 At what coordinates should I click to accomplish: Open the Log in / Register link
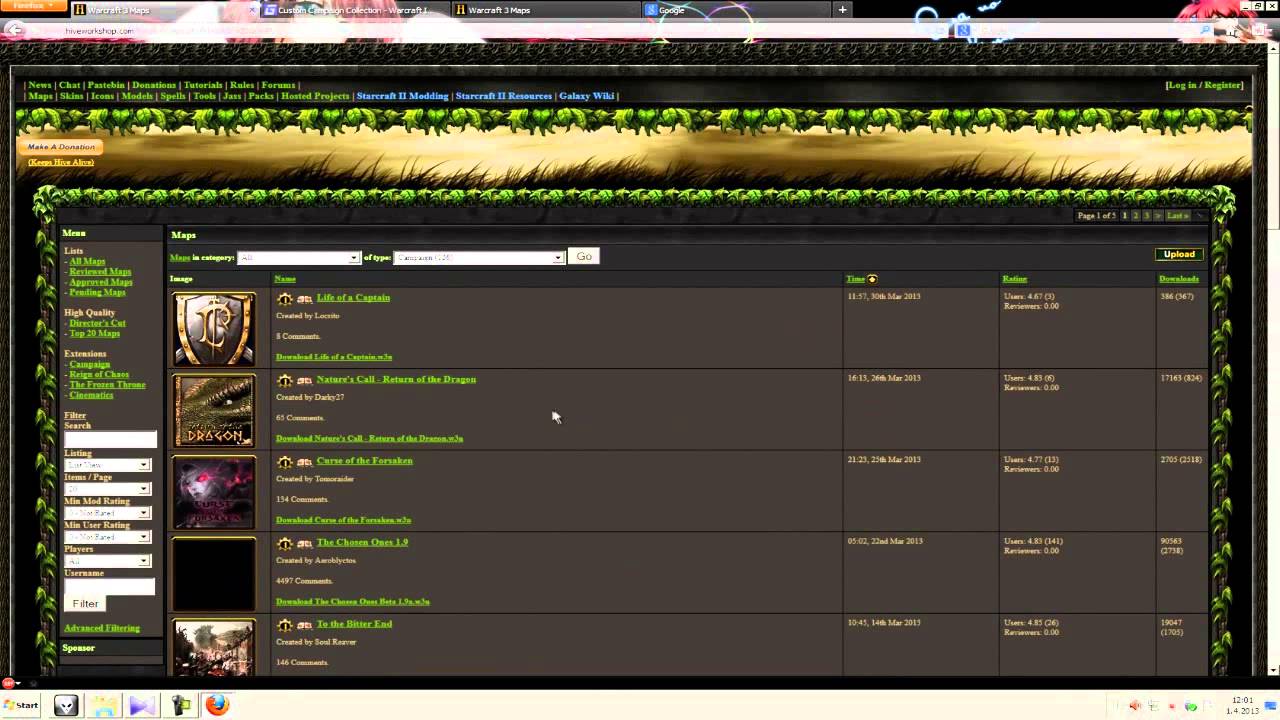1205,85
